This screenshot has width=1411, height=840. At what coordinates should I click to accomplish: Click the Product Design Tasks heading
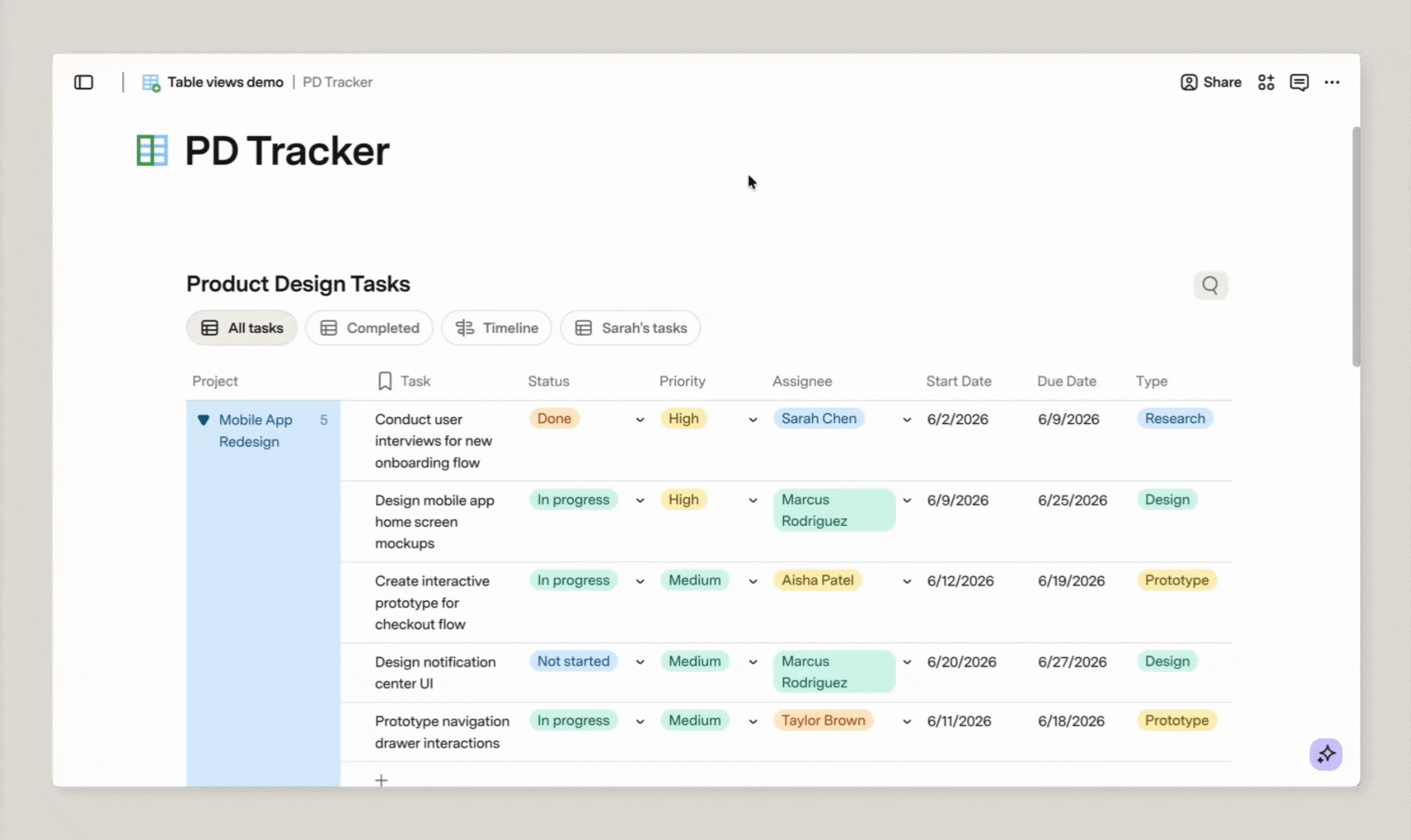(298, 284)
